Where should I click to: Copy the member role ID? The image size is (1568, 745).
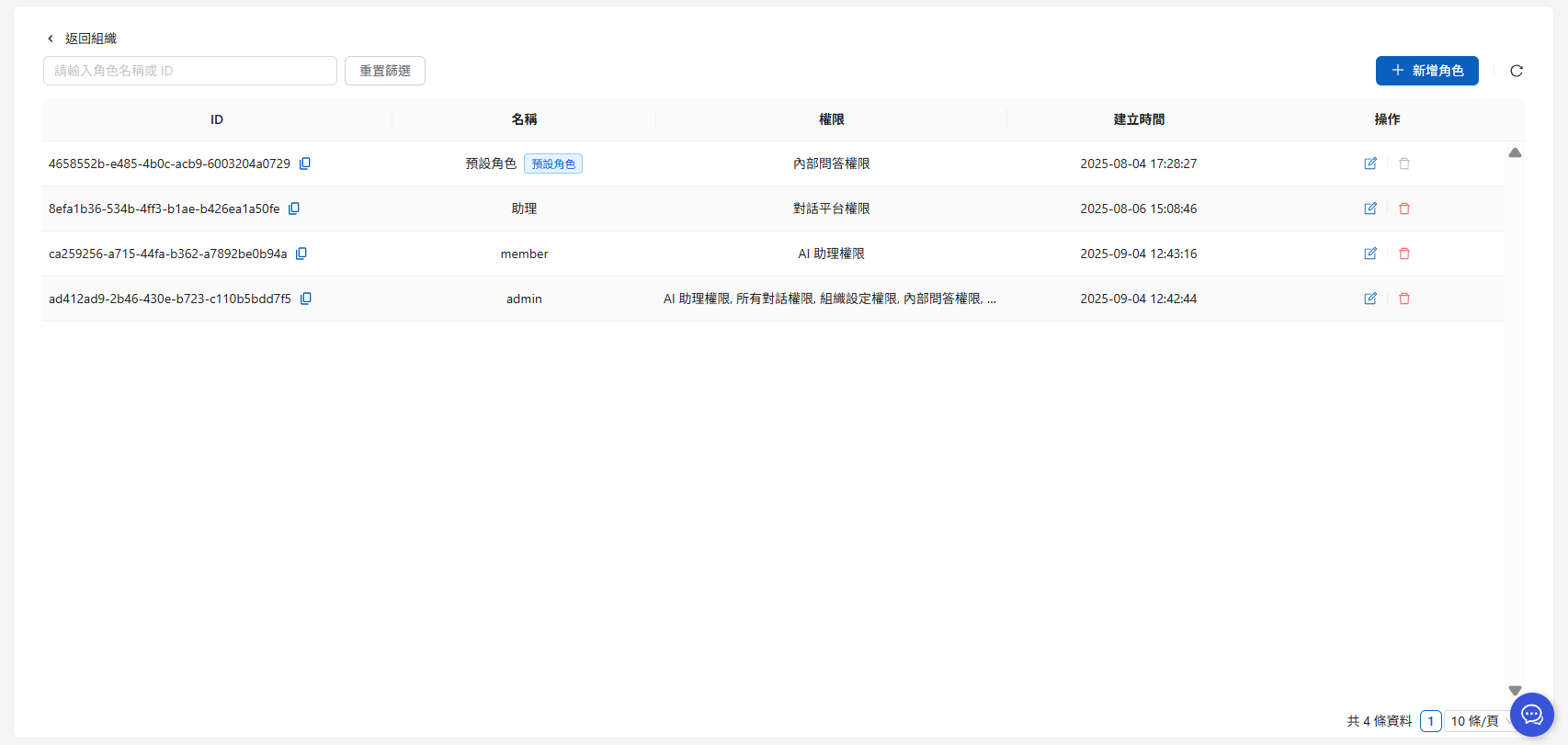301,254
